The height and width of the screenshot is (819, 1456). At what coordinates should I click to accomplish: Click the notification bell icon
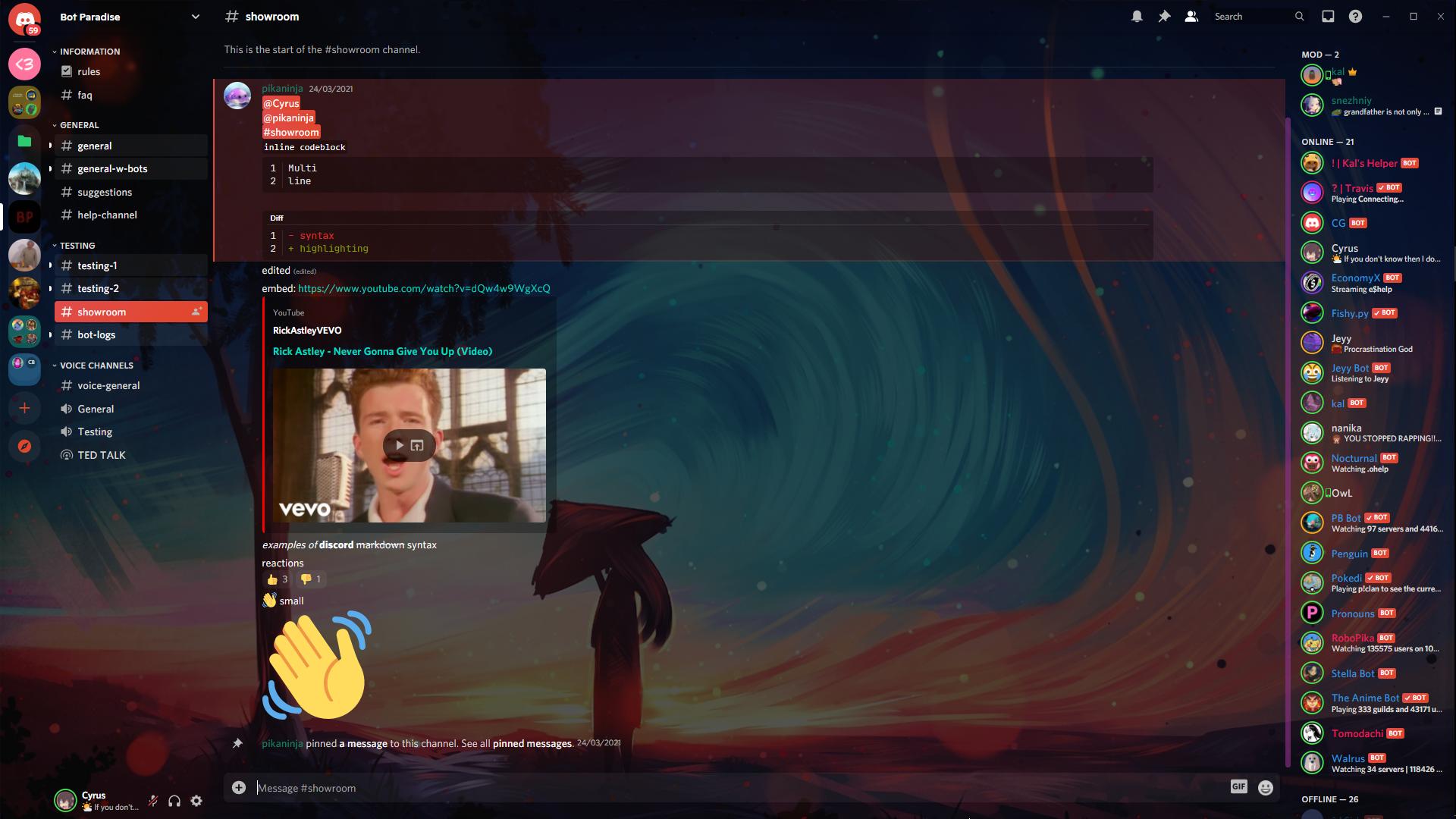point(1137,16)
